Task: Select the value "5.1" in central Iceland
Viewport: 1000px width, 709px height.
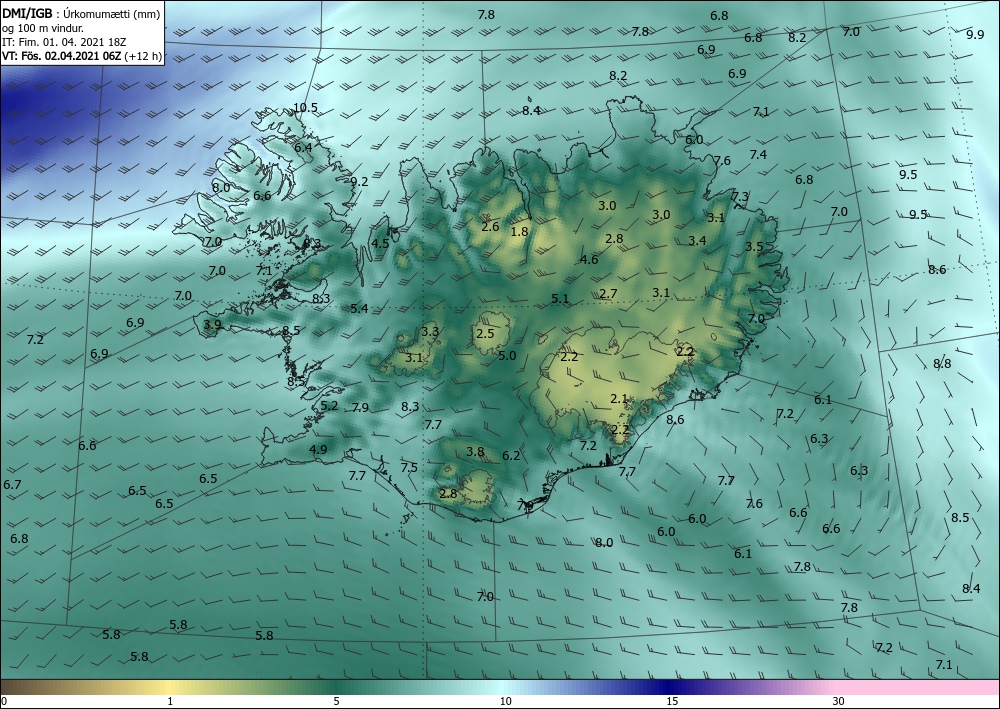Action: pos(560,298)
